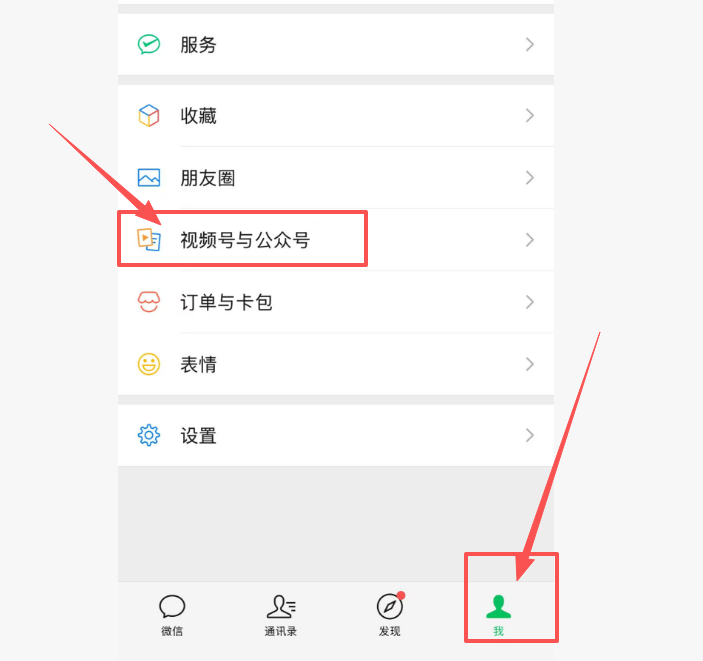Tap the 表情 smiley face icon
This screenshot has height=661, width=703.
149,364
